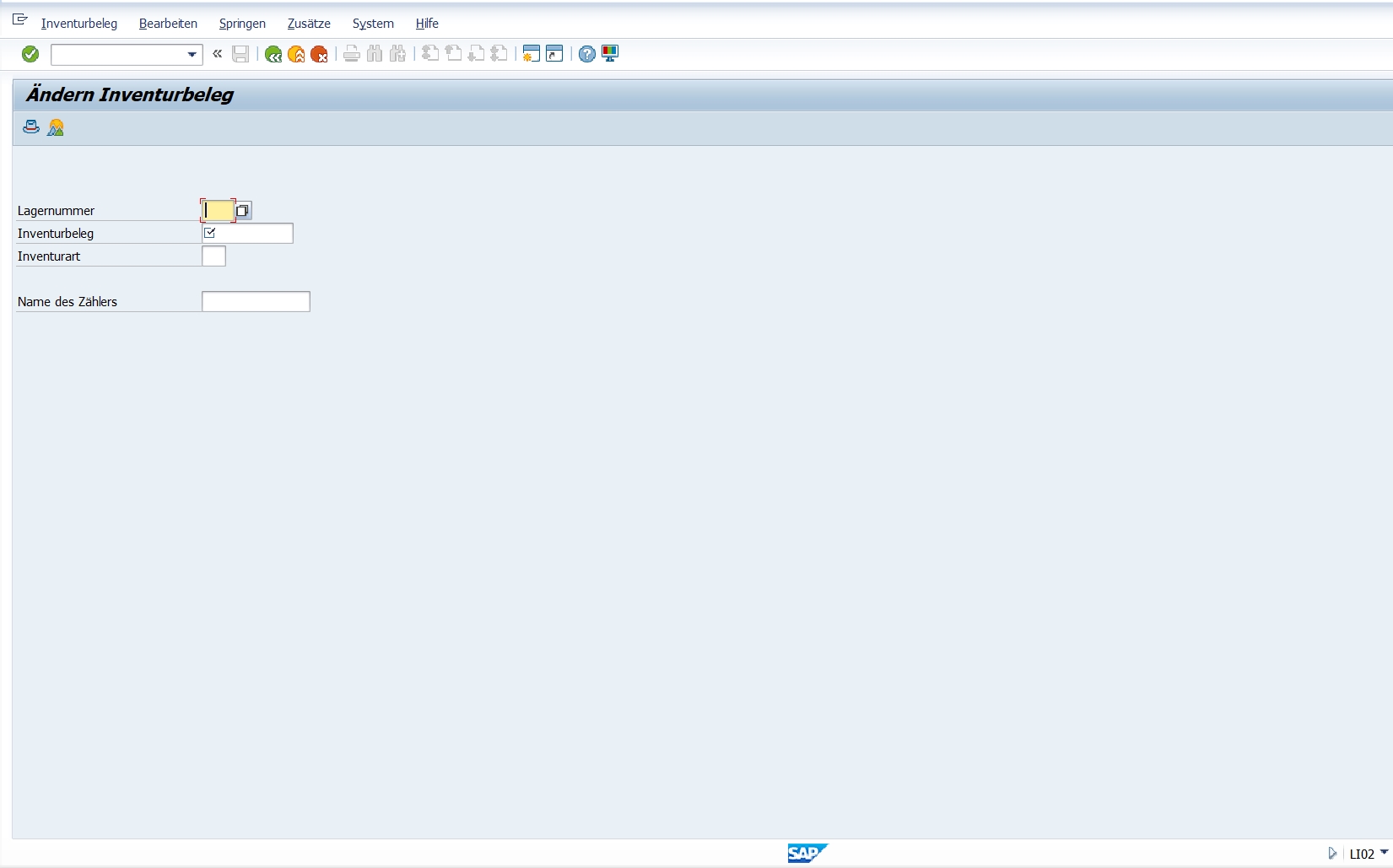This screenshot has width=1393, height=868.
Task: Click the Generate Shortcut icon
Action: [554, 54]
